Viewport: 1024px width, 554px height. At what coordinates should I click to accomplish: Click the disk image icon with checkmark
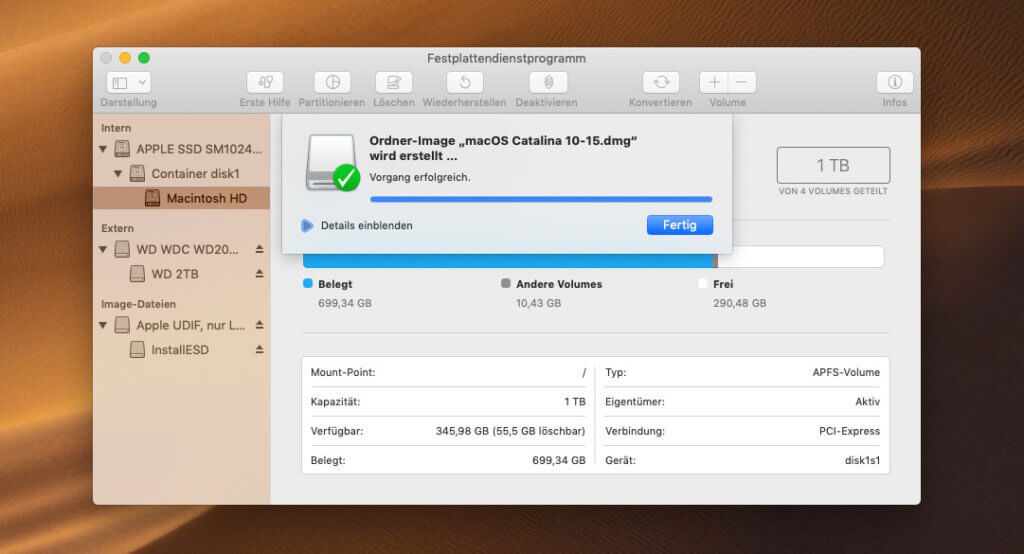coord(332,163)
